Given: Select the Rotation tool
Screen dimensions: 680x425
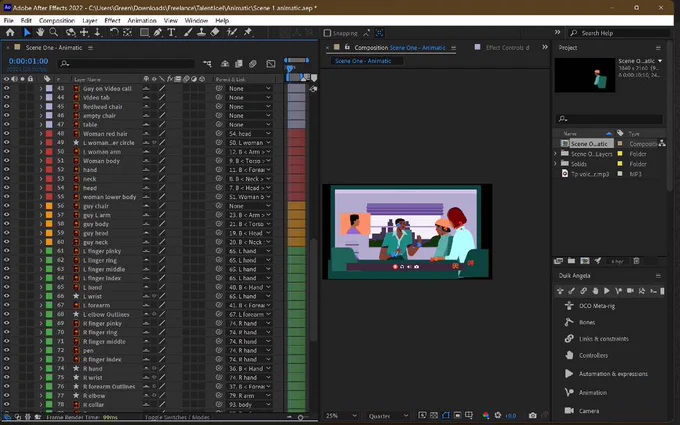Looking at the screenshot, I should pyautogui.click(x=114, y=33).
